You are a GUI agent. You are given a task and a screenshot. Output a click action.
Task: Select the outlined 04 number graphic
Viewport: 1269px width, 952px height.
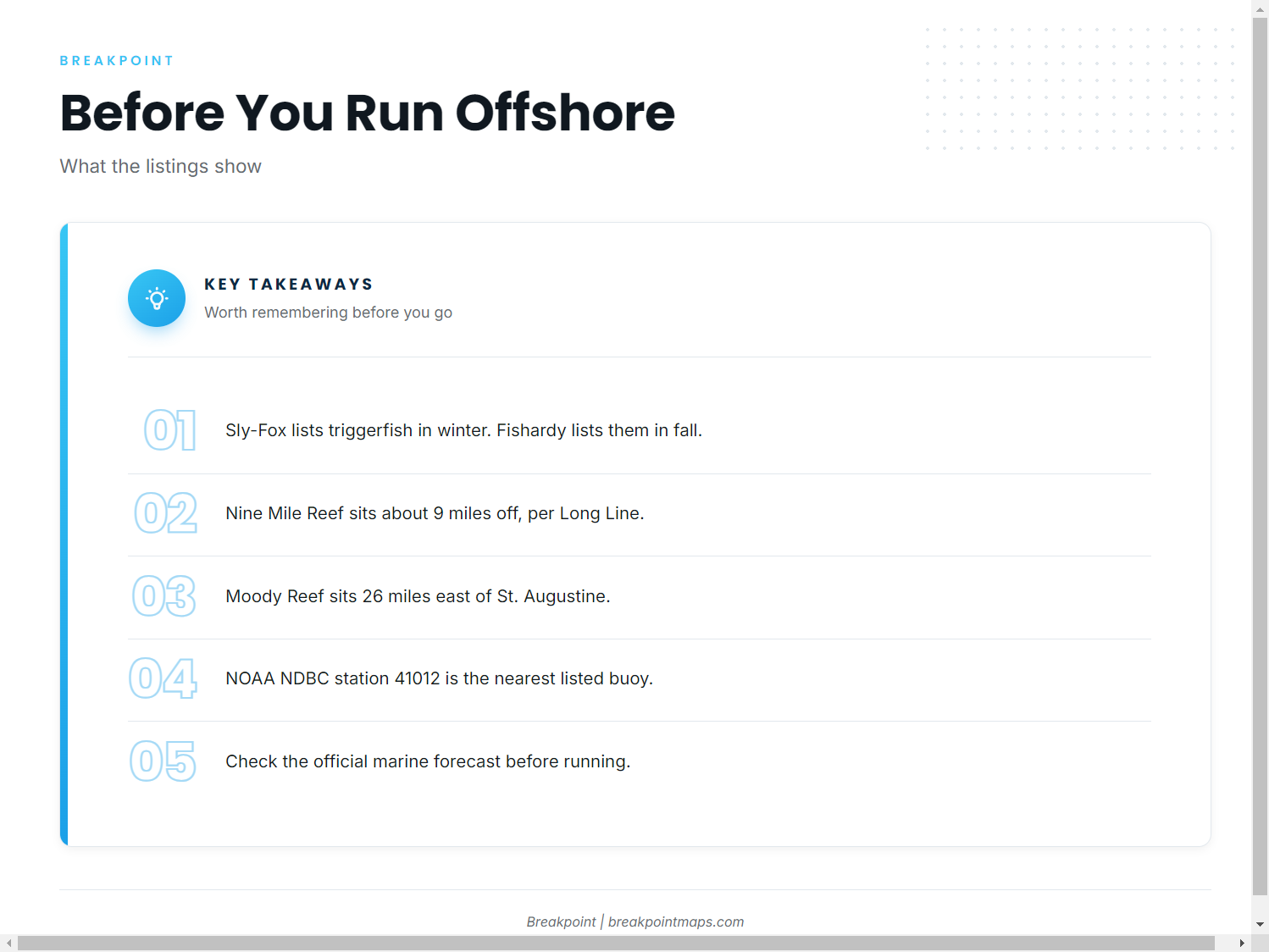[163, 678]
